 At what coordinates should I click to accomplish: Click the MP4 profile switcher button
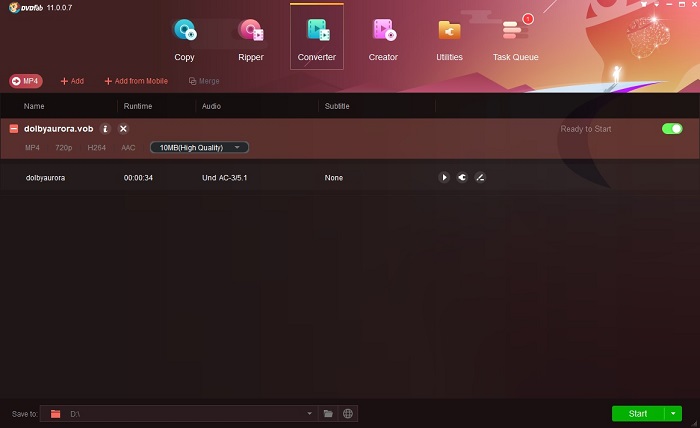26,81
